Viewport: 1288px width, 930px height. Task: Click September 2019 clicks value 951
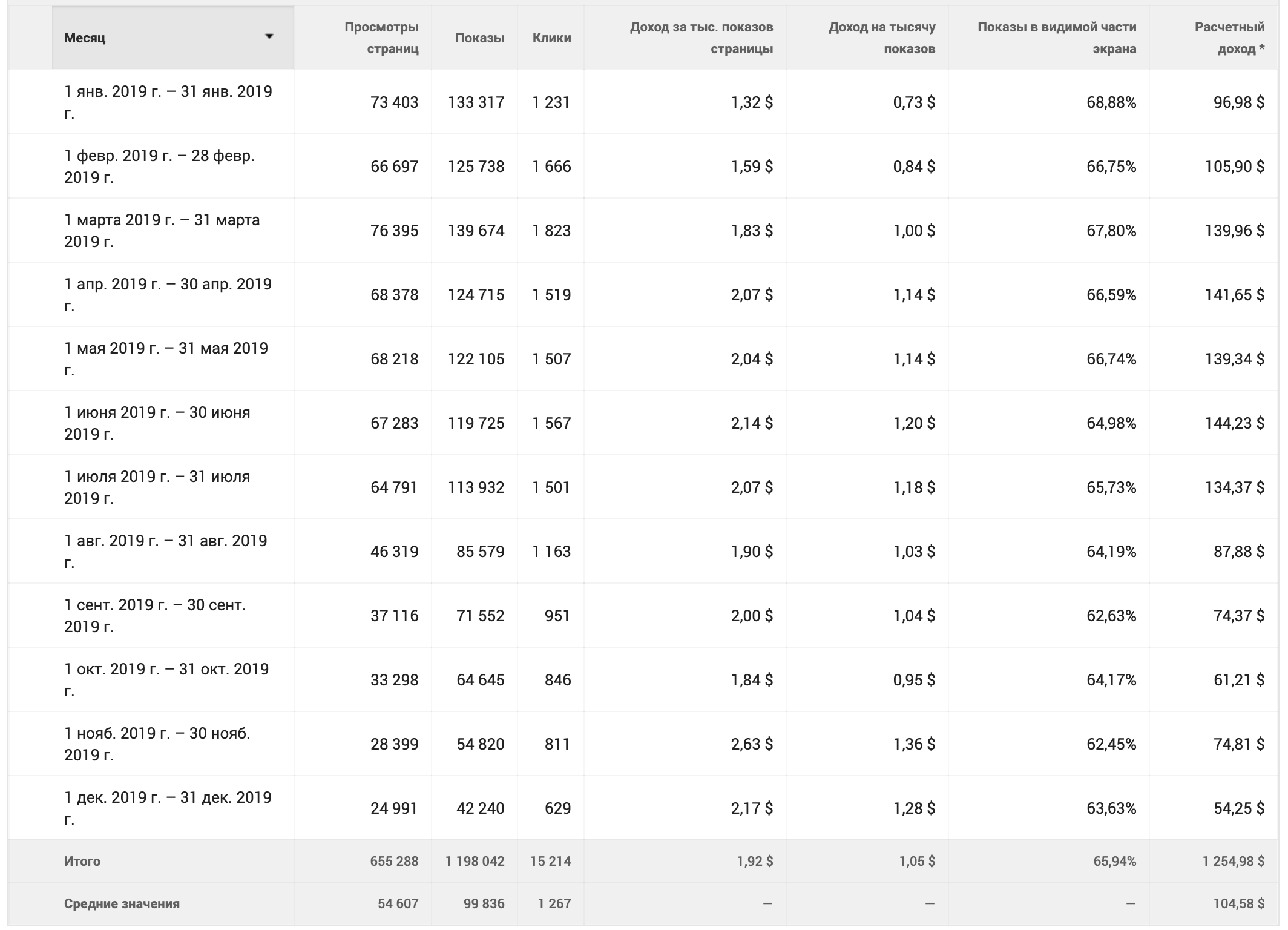557,616
